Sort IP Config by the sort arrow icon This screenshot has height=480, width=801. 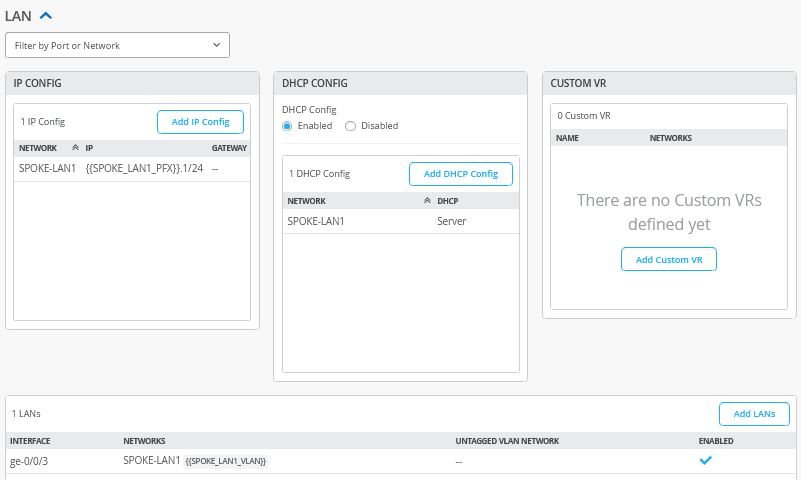(76, 148)
